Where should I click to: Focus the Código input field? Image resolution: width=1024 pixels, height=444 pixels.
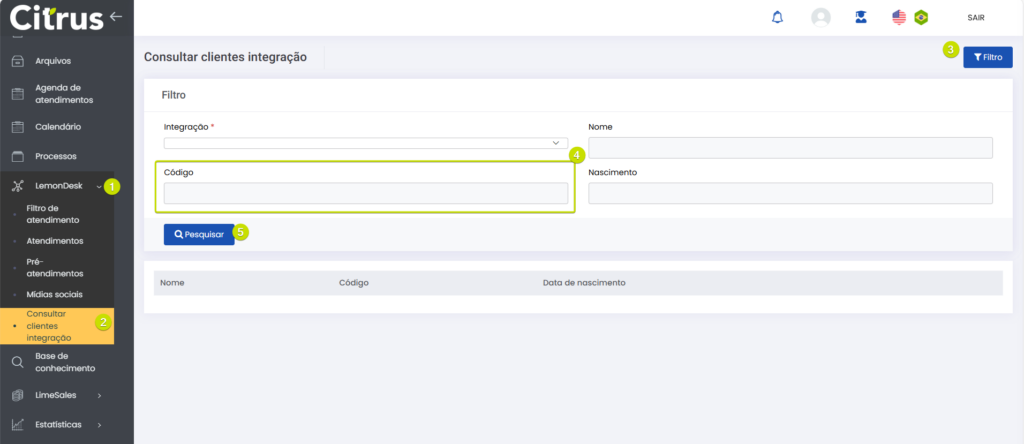[x=365, y=193]
